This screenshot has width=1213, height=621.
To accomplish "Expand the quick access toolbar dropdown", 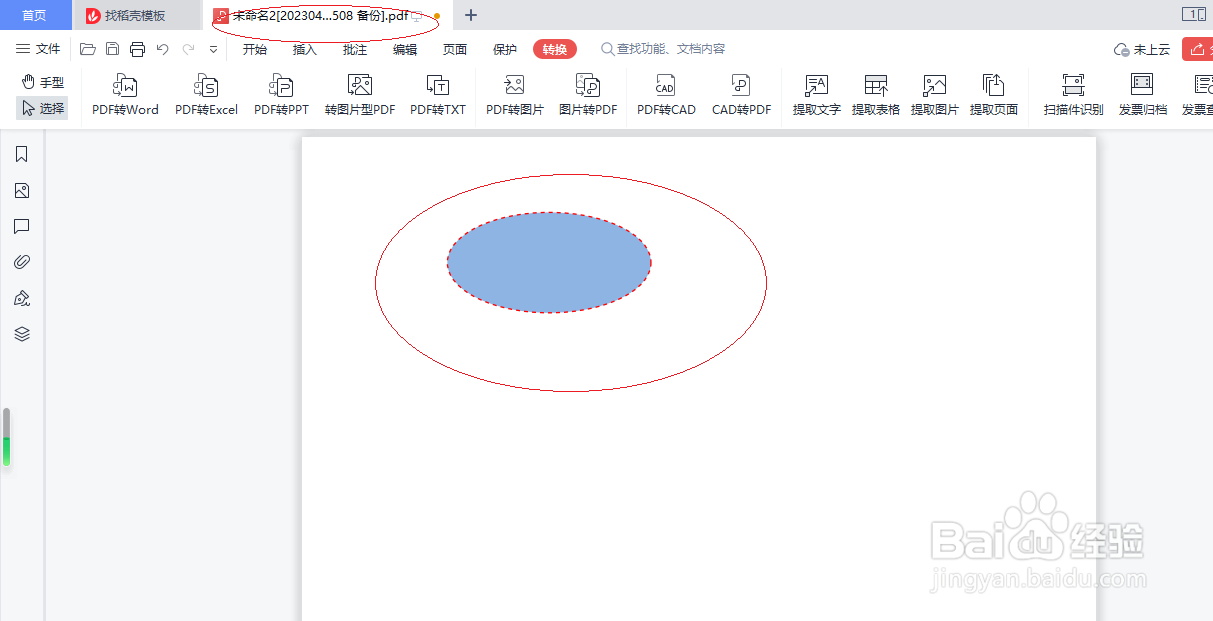I will tap(213, 49).
